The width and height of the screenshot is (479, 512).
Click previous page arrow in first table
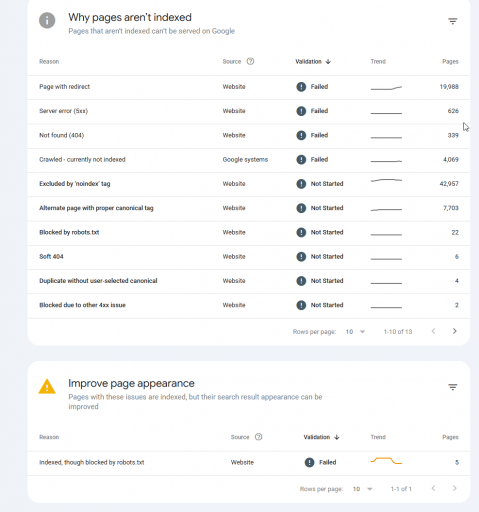coord(433,331)
